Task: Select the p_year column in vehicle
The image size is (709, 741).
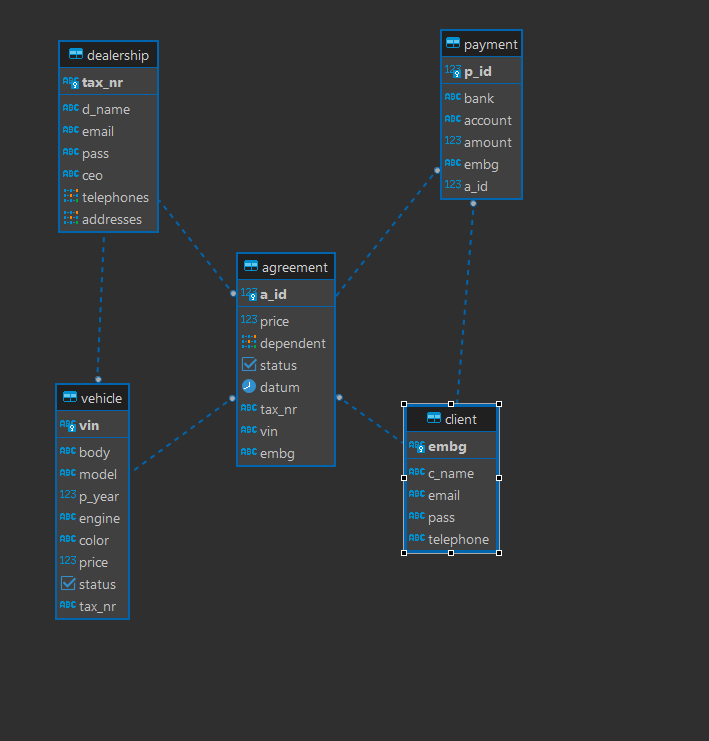Action: (98, 496)
